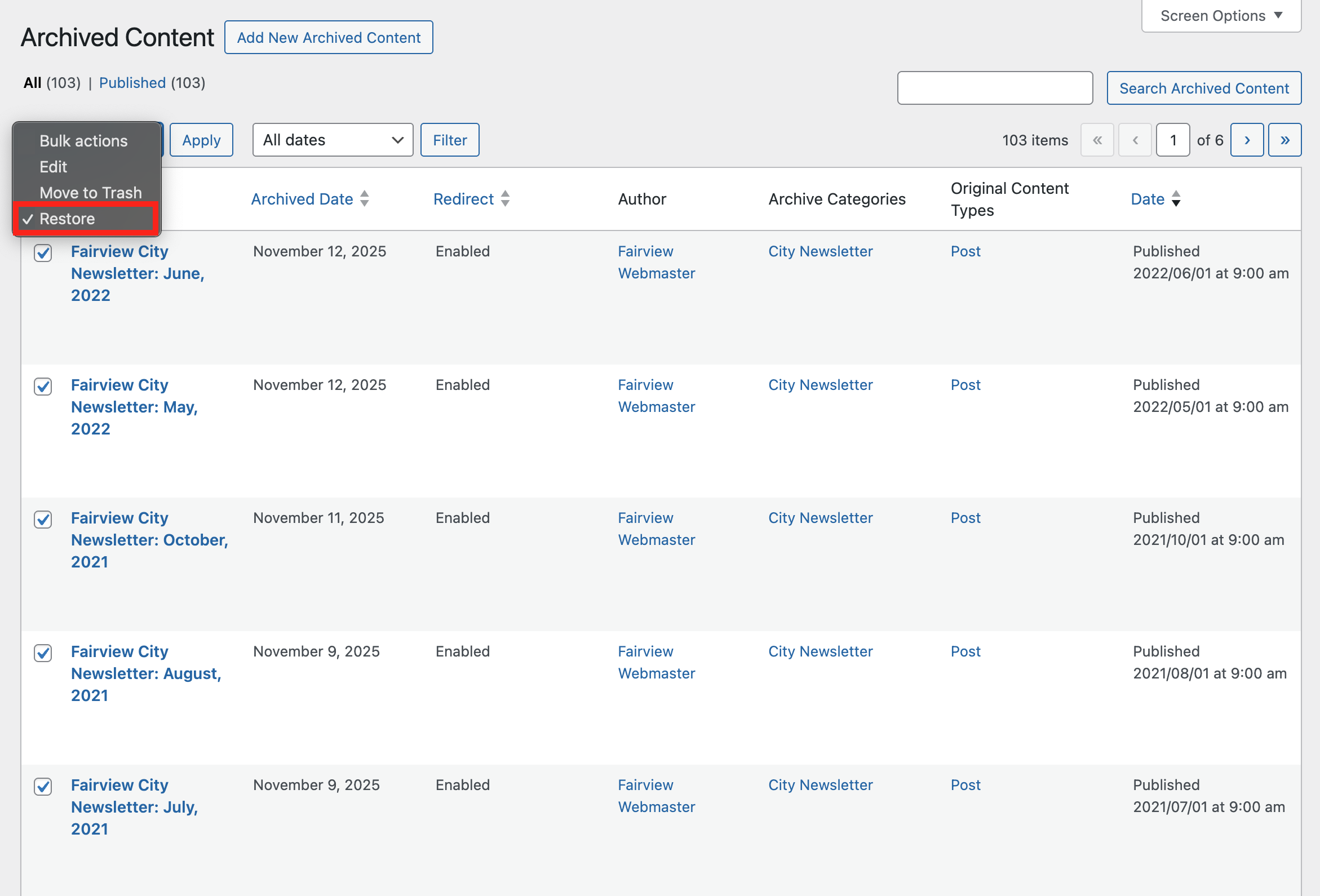The width and height of the screenshot is (1320, 896).
Task: Sort by the Archived Date column
Action: point(302,199)
